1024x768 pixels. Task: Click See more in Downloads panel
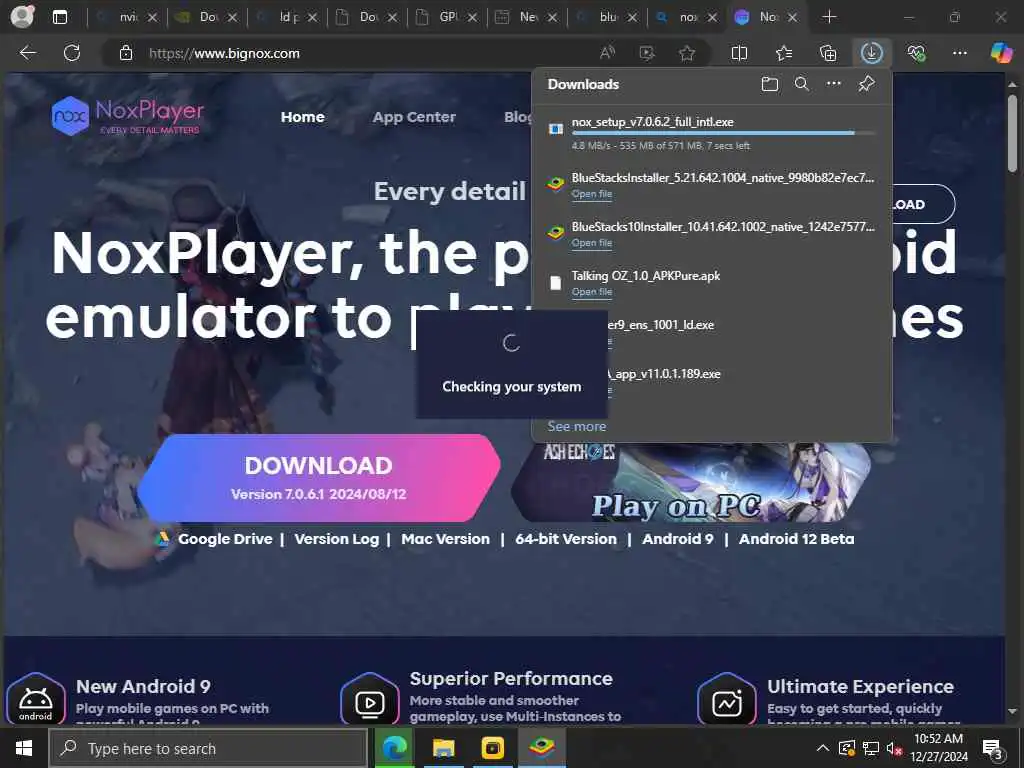(x=577, y=426)
